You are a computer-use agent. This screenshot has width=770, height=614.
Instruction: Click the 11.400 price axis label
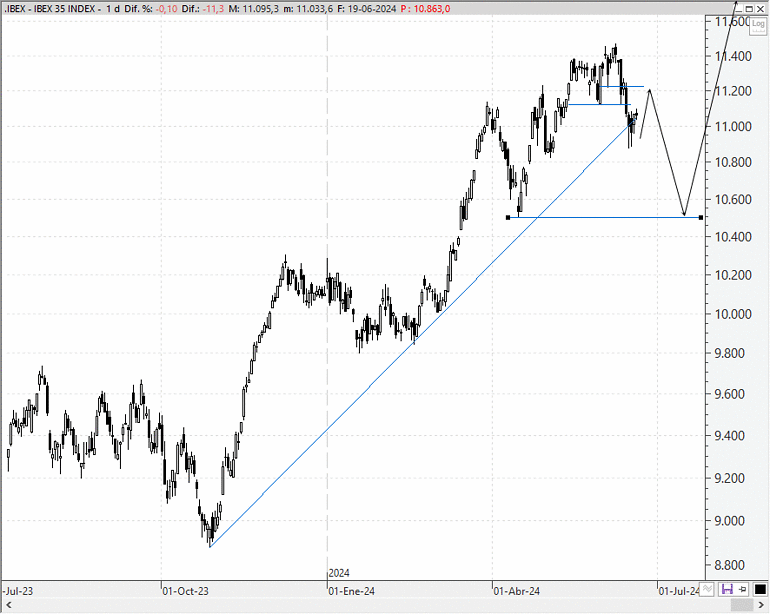733,56
